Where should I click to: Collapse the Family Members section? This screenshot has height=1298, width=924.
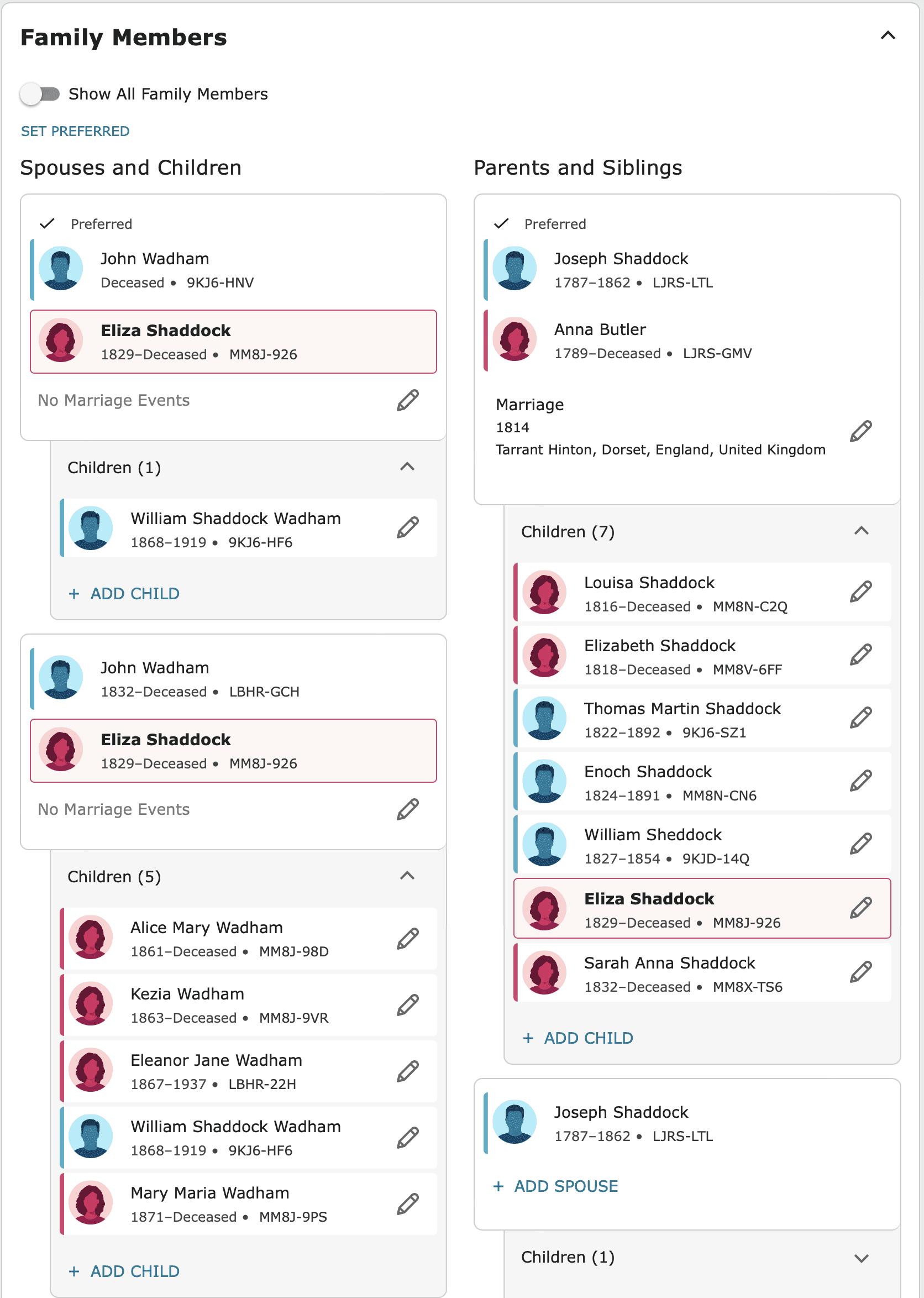point(888,35)
